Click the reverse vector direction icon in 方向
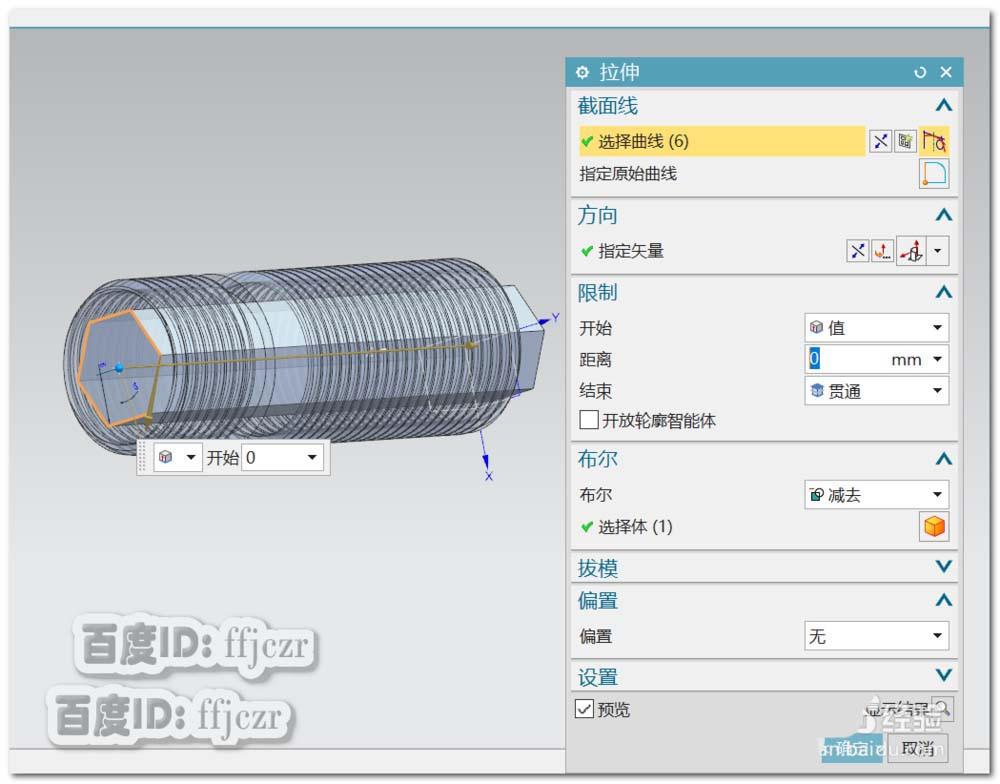 pos(858,251)
